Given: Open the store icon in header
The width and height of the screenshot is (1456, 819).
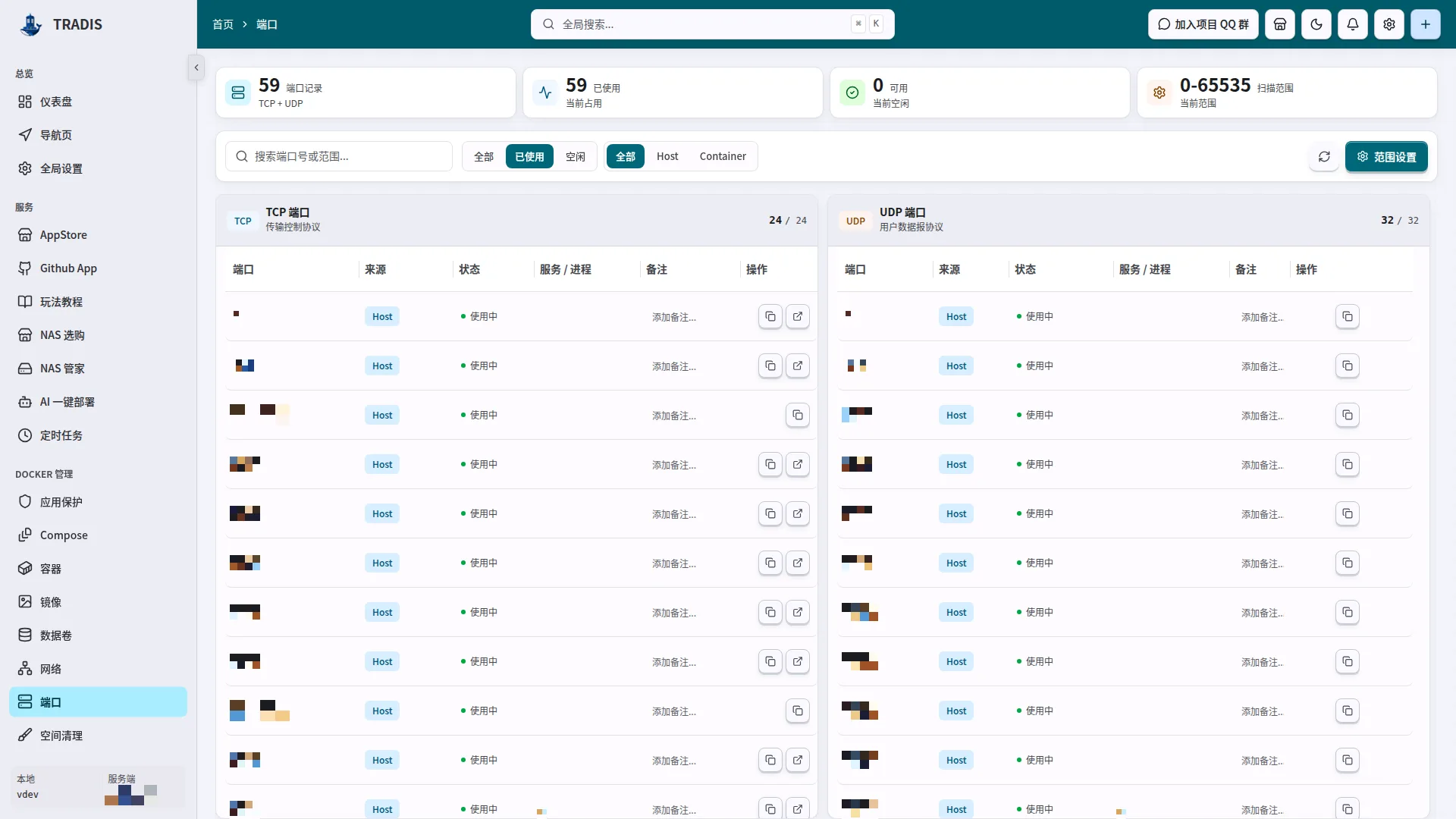Looking at the screenshot, I should [1280, 24].
